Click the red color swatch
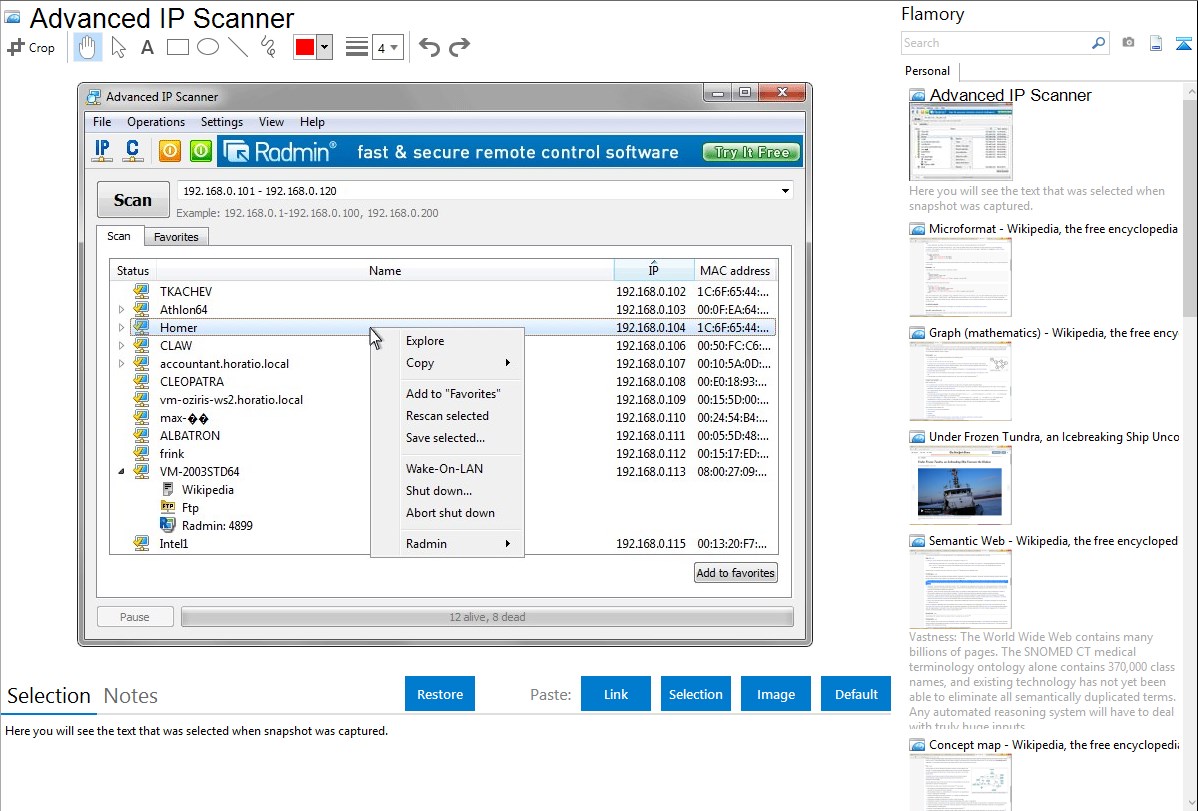 (x=305, y=47)
